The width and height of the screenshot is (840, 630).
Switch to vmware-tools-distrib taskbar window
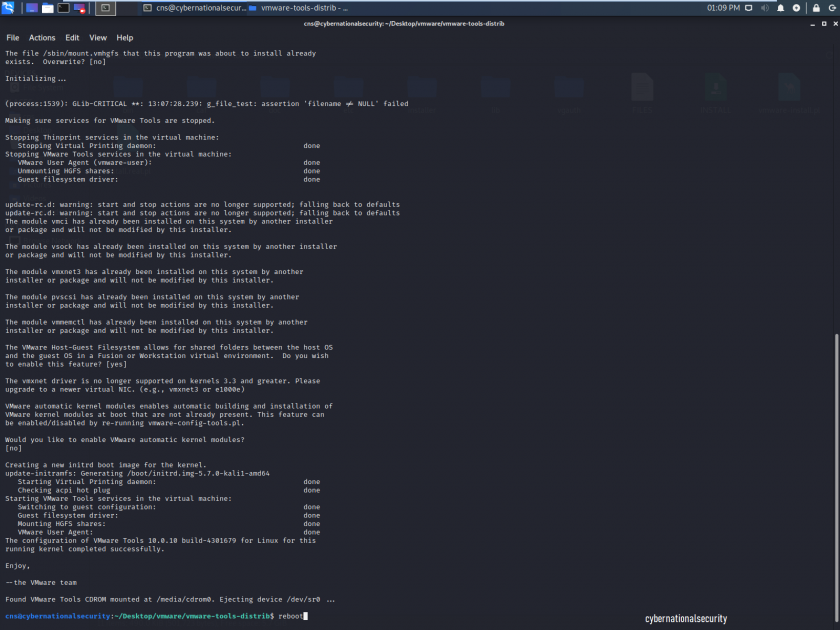(x=298, y=8)
